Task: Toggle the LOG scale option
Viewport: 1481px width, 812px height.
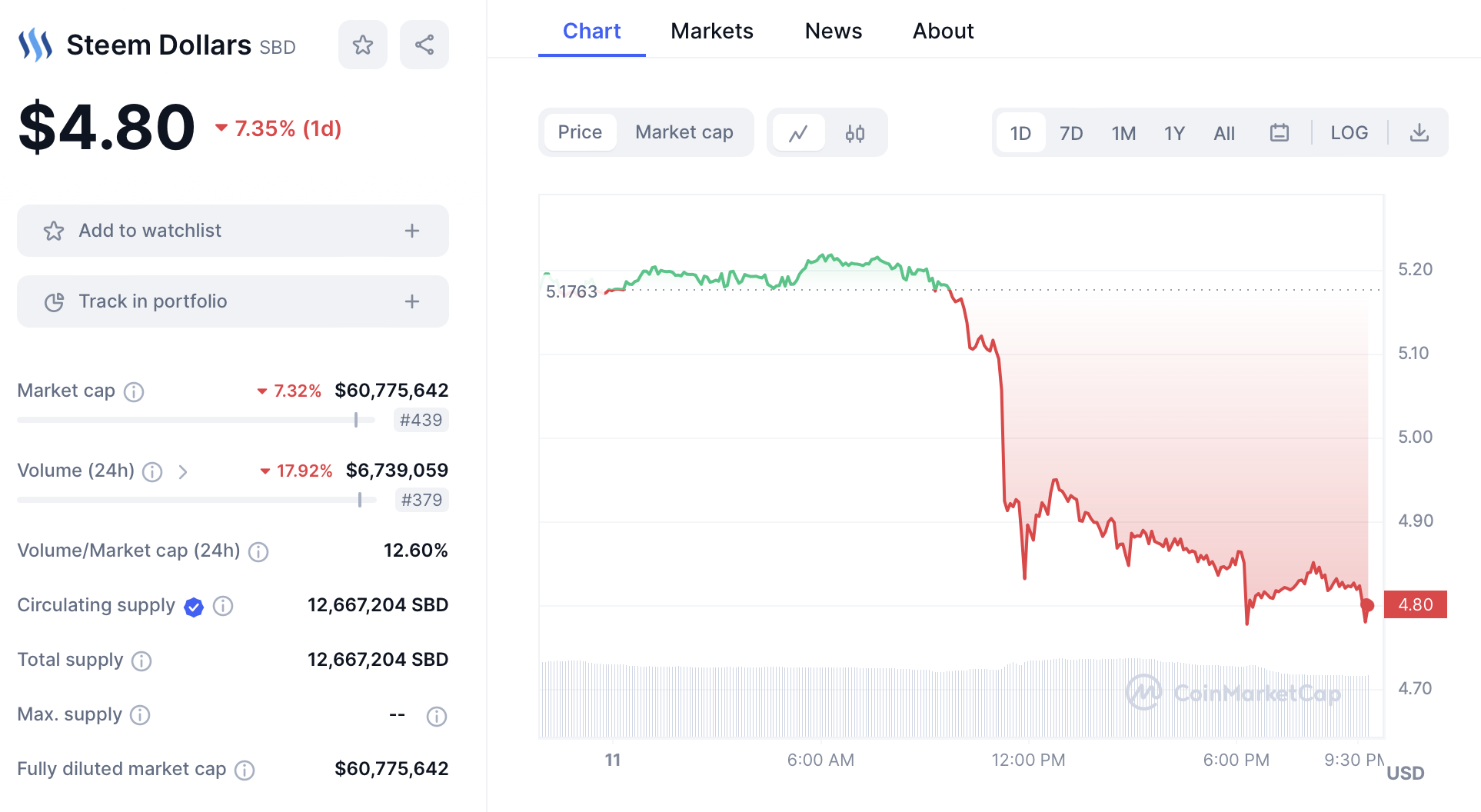Action: point(1350,133)
